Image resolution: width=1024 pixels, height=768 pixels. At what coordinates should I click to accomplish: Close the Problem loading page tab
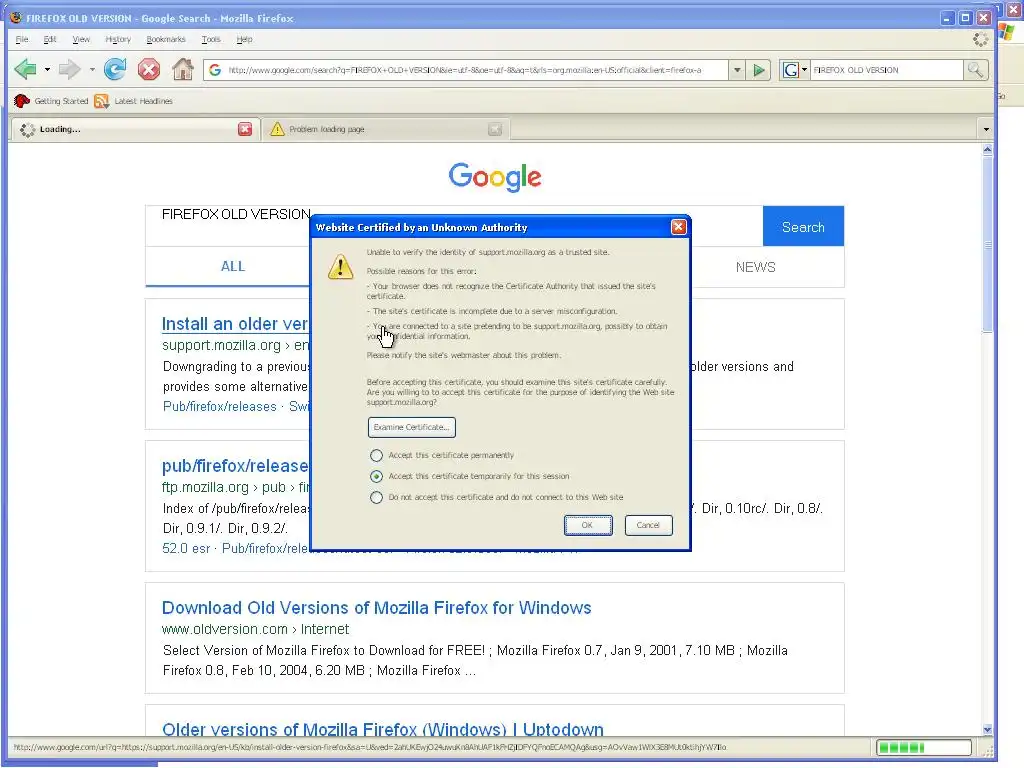point(495,129)
